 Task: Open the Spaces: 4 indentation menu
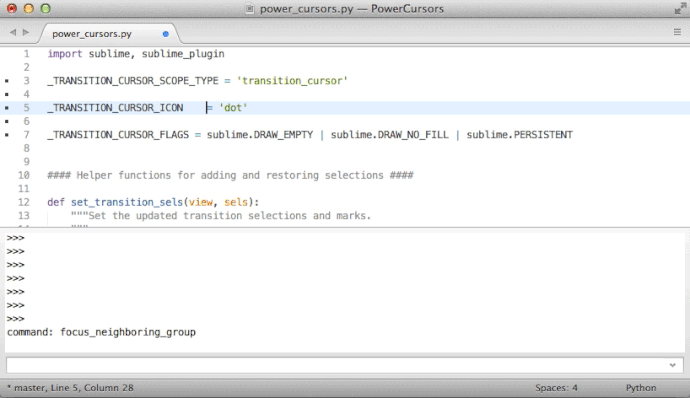tap(556, 388)
